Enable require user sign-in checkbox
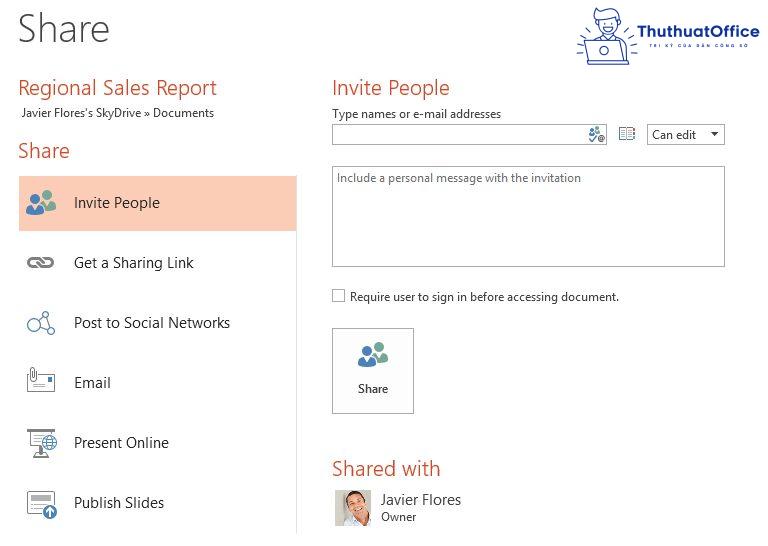 click(x=339, y=296)
